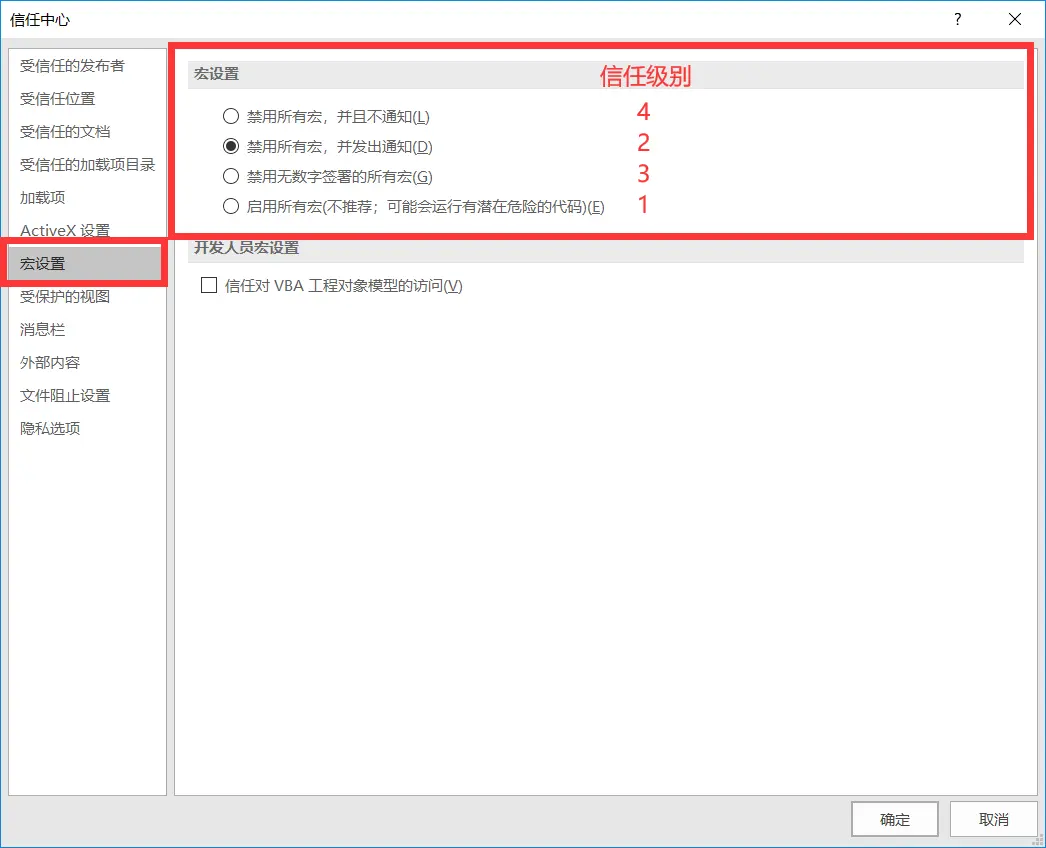Click the 确定 button

coord(894,819)
